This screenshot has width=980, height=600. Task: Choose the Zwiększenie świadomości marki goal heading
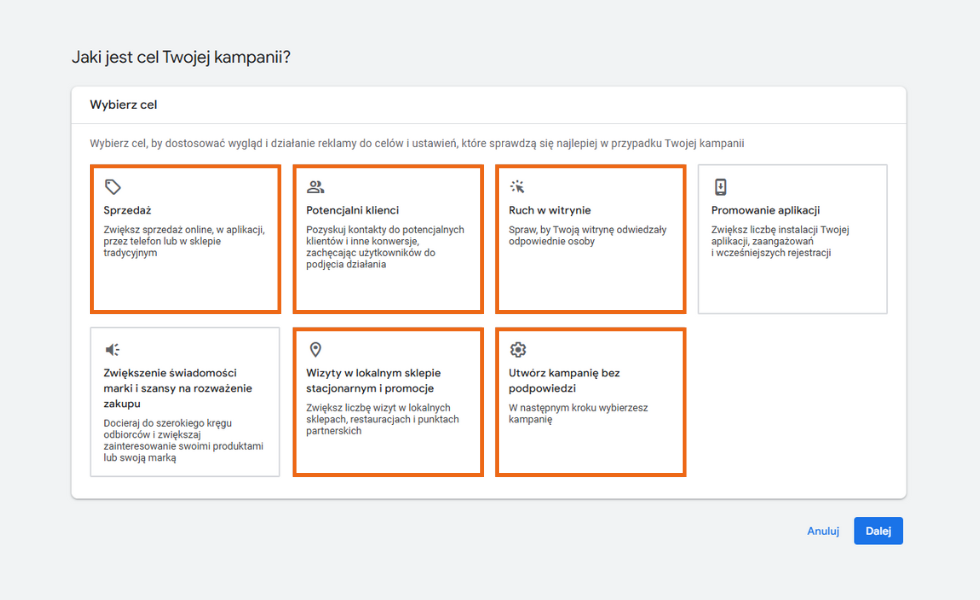[x=170, y=388]
